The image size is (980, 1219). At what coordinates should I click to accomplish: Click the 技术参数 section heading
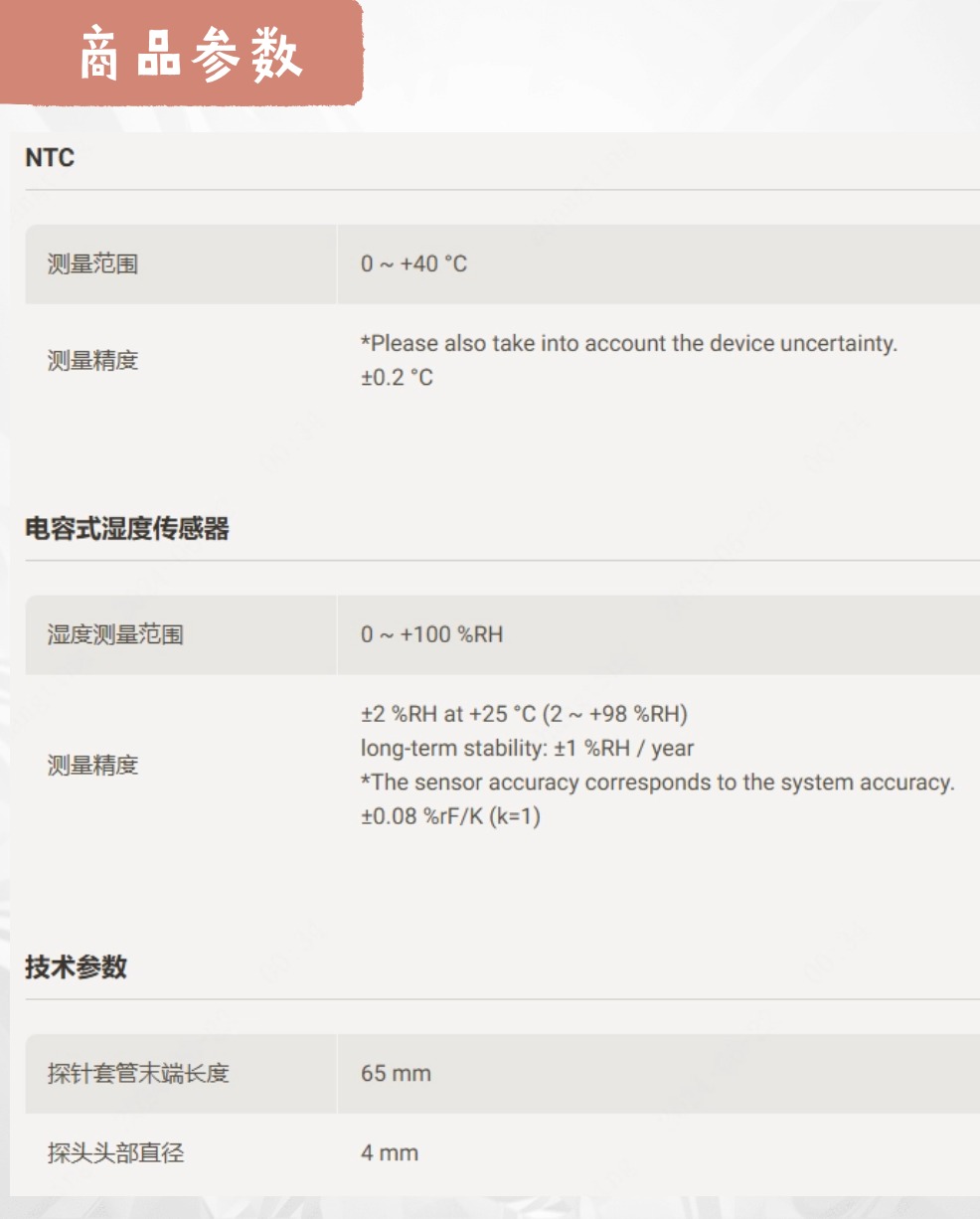(76, 966)
